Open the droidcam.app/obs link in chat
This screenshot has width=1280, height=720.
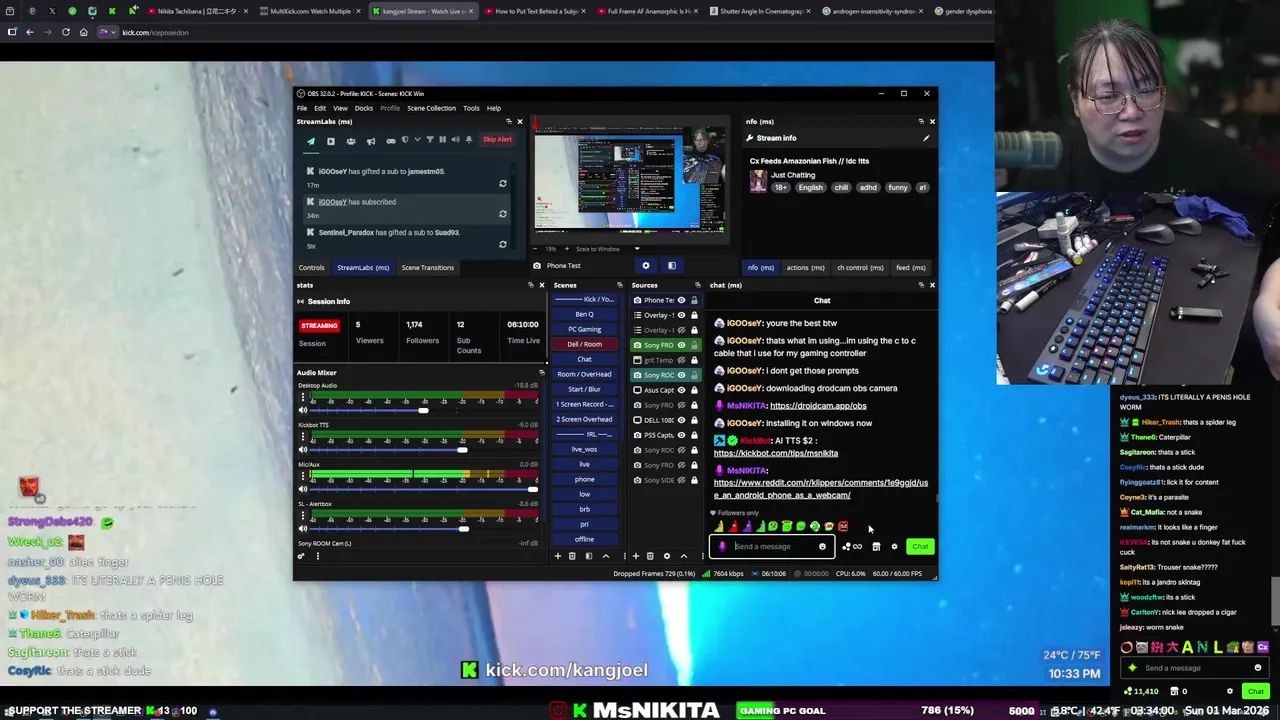[x=818, y=406]
